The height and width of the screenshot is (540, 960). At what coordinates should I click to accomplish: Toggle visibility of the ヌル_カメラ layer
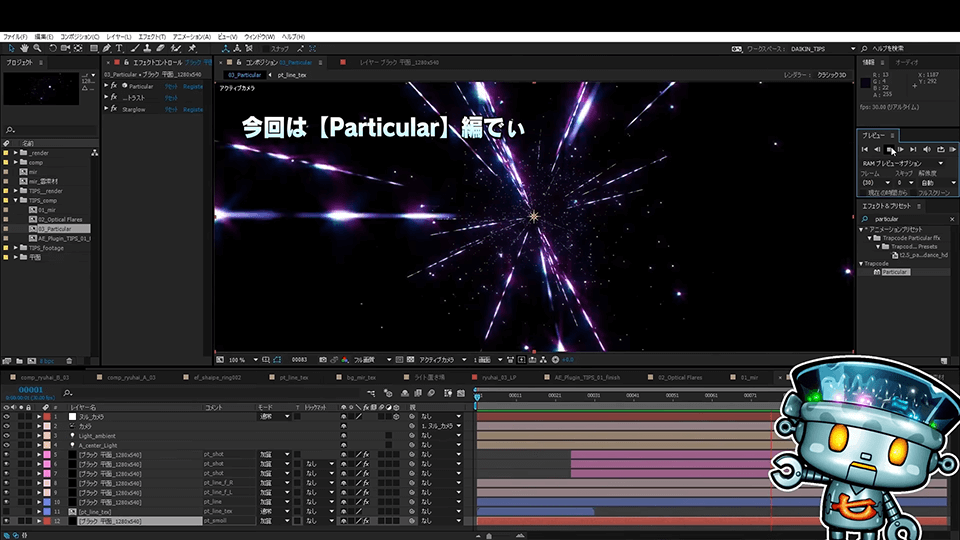[x=6, y=417]
